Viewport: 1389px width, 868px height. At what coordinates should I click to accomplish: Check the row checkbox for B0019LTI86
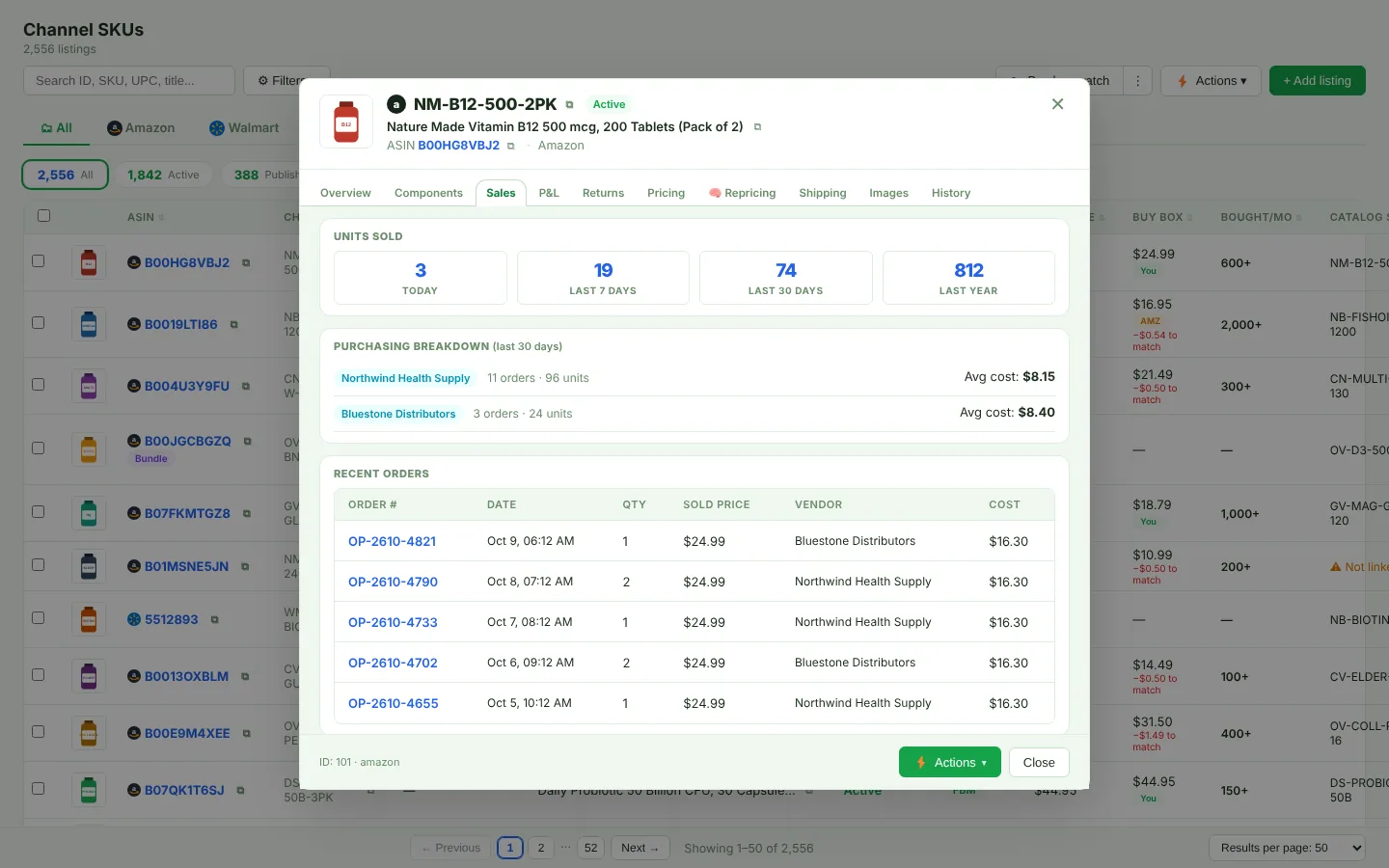pos(39,323)
